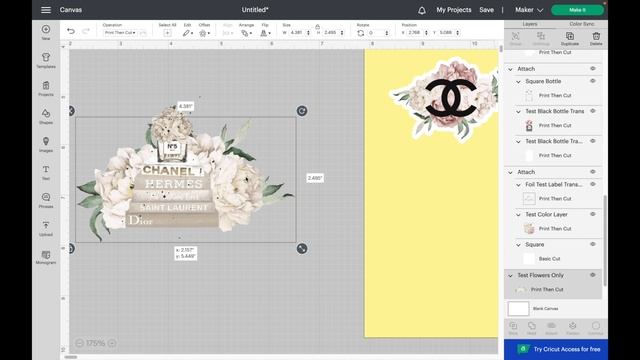
Task: Hide the first Attach group
Action: pos(593,69)
